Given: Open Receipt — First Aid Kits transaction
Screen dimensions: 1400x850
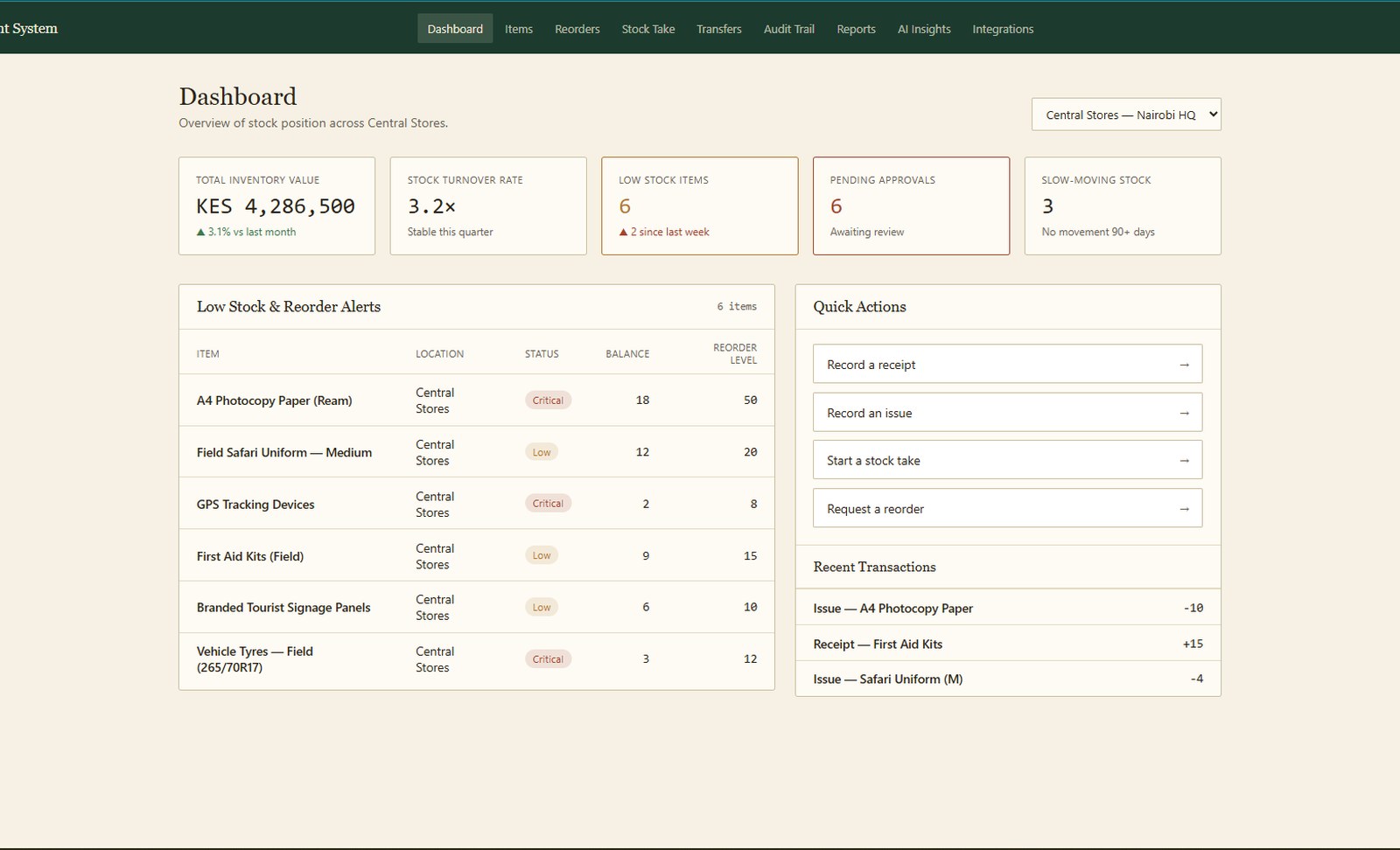Looking at the screenshot, I should point(1008,644).
